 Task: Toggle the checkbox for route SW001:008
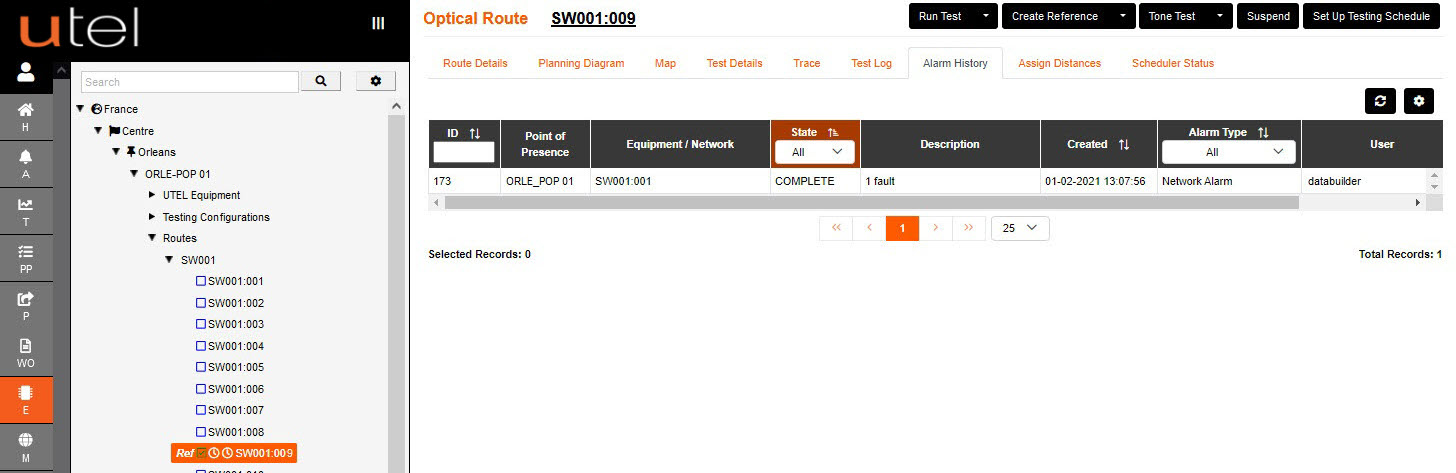click(x=201, y=432)
